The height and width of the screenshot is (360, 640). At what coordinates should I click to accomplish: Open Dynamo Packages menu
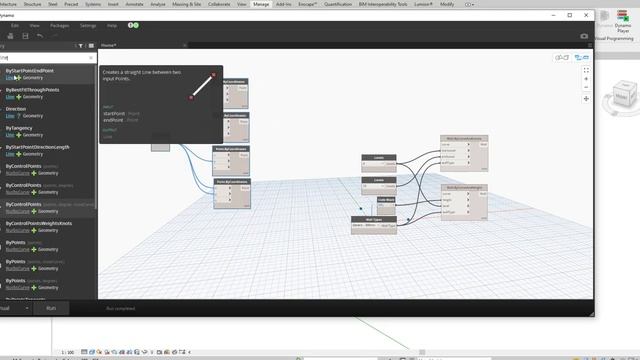(x=60, y=25)
